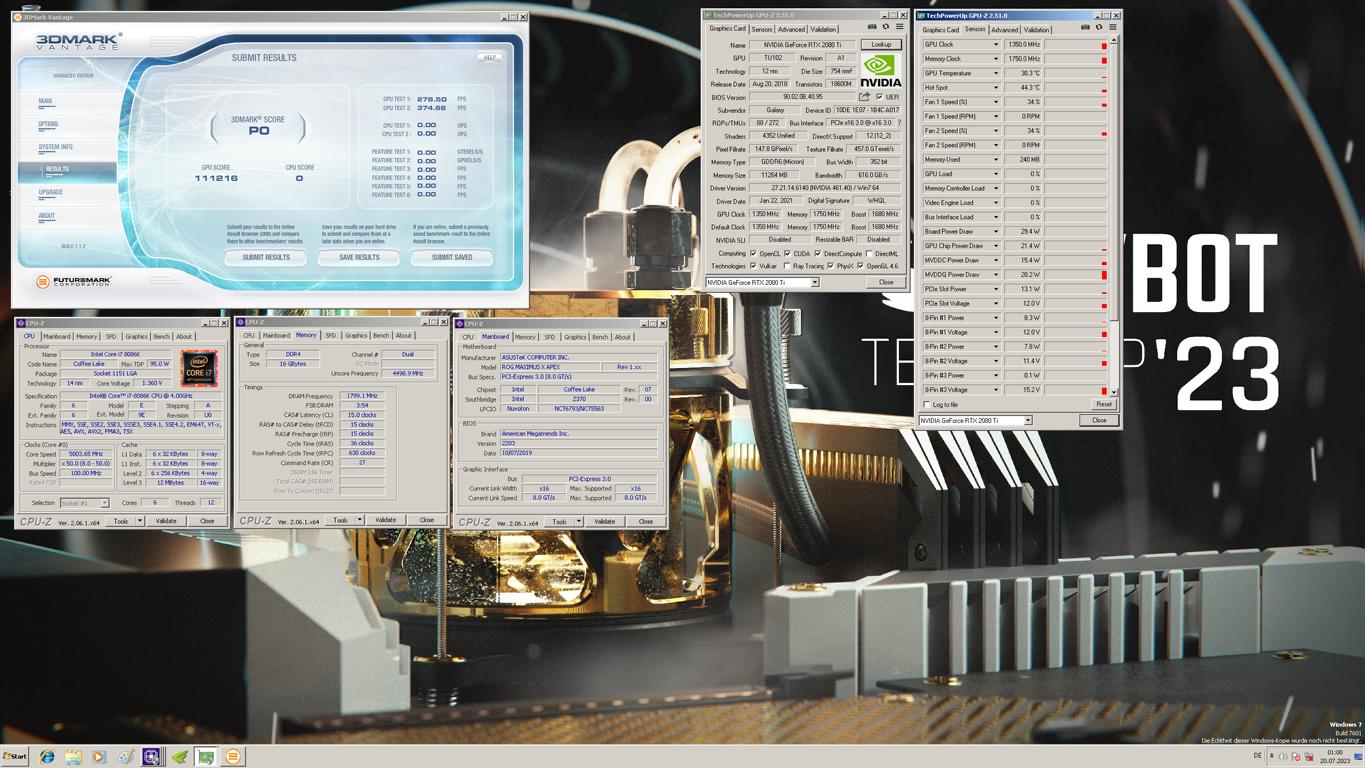The height and width of the screenshot is (768, 1365).
Task: Toggle PhysX checkbox in GPU-Z
Action: coord(830,266)
